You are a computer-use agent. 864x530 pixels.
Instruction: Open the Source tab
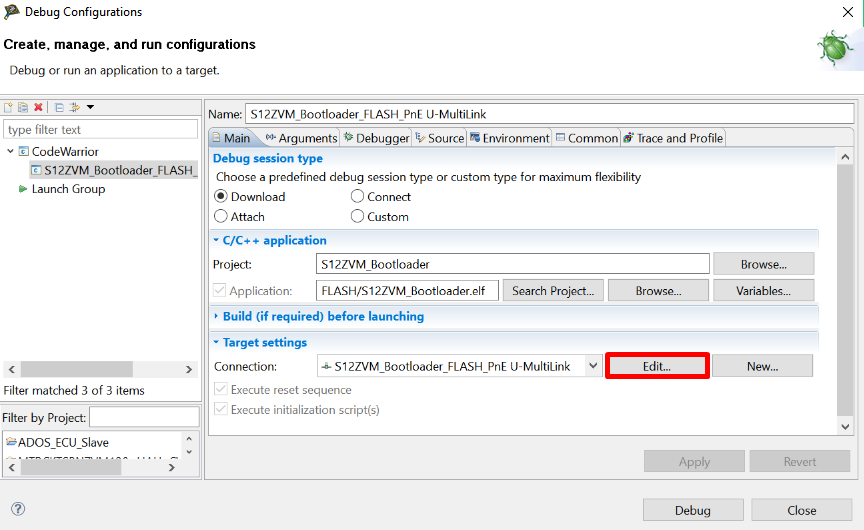click(440, 138)
